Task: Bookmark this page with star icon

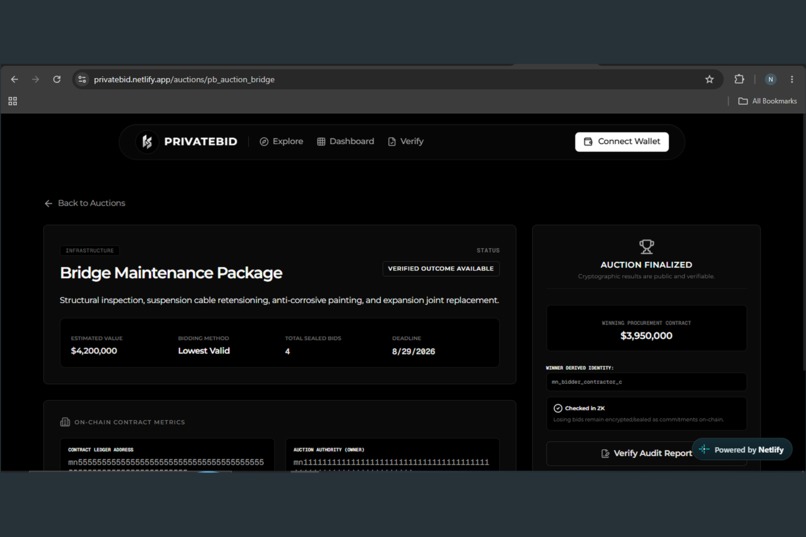Action: click(709, 79)
